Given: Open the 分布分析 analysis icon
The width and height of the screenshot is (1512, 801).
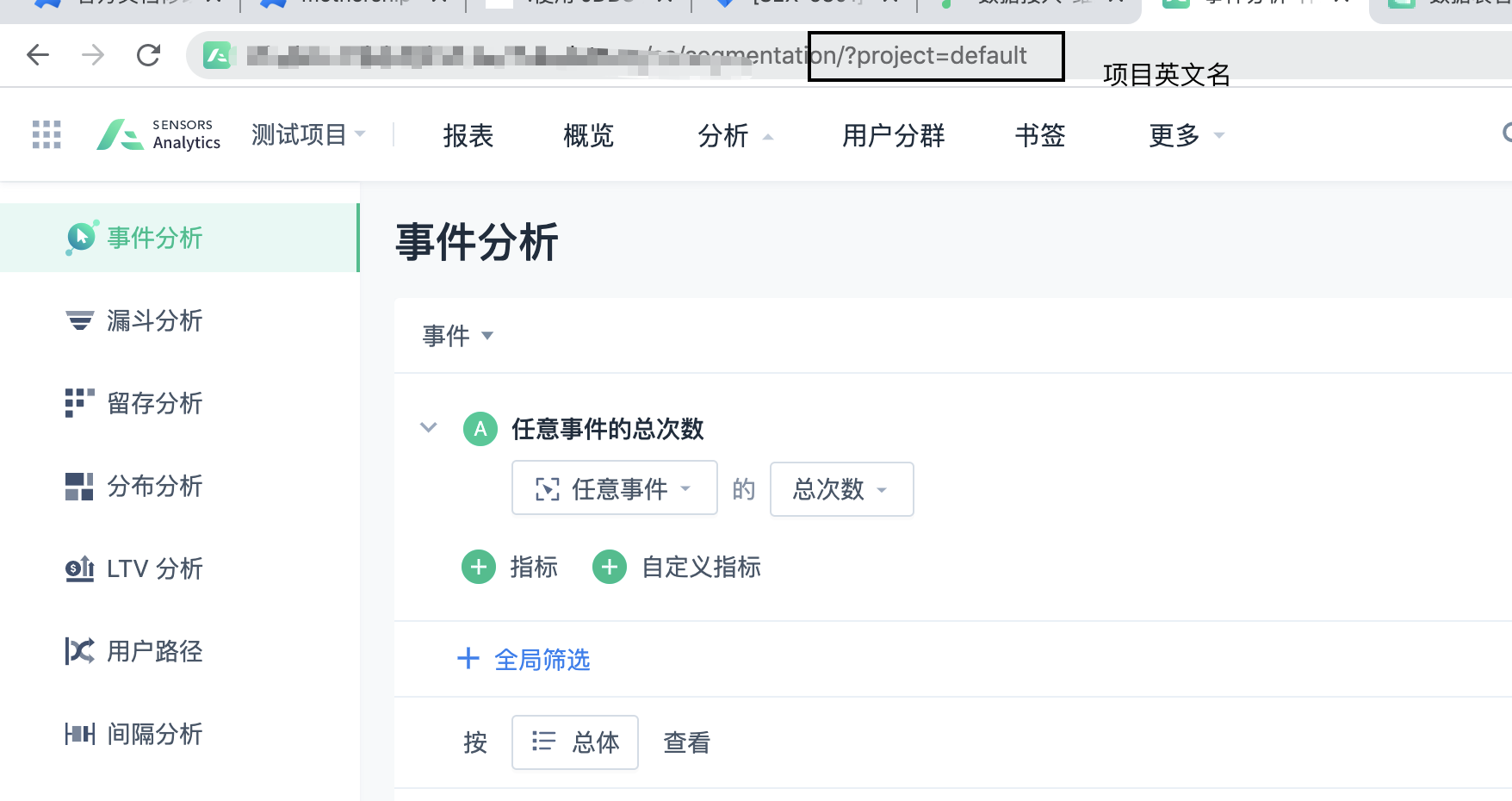Looking at the screenshot, I should [x=79, y=486].
